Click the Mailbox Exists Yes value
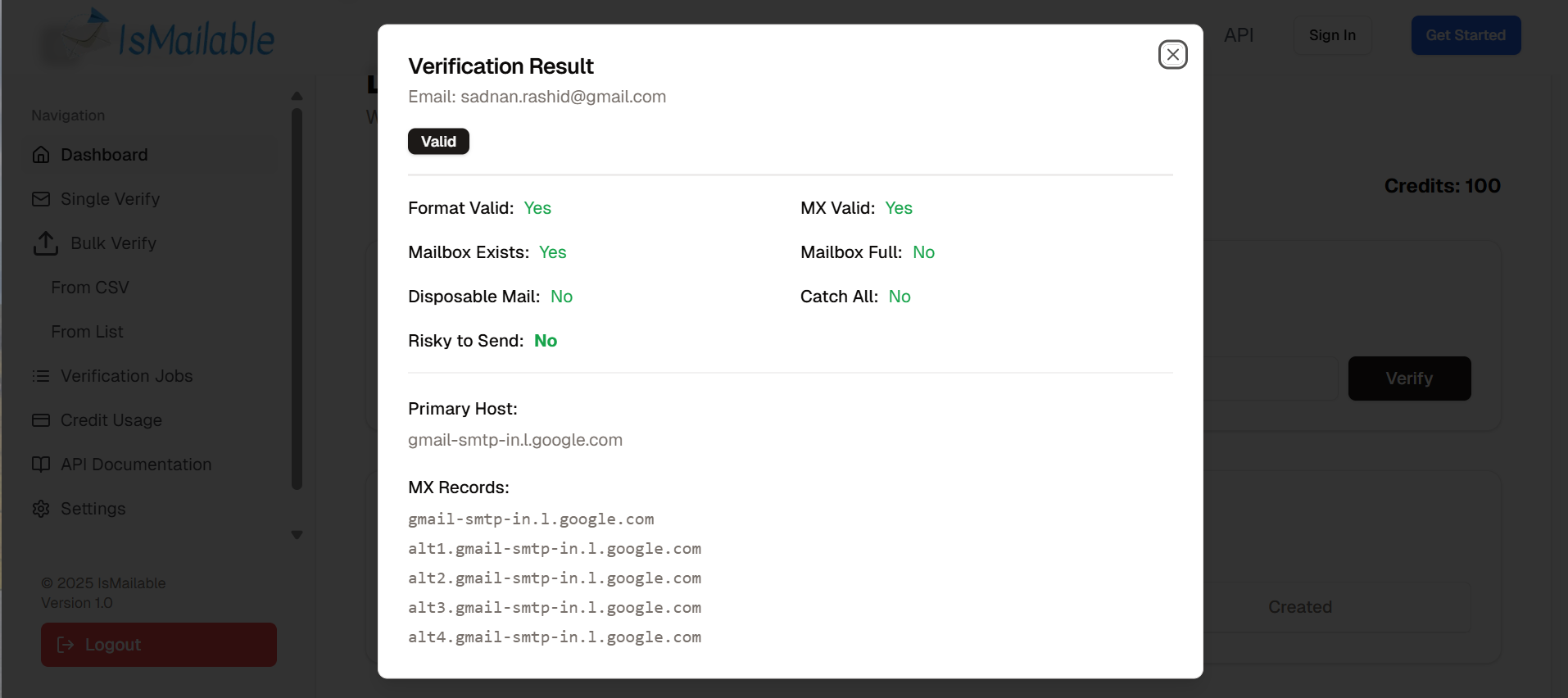The height and width of the screenshot is (698, 1568). [552, 252]
